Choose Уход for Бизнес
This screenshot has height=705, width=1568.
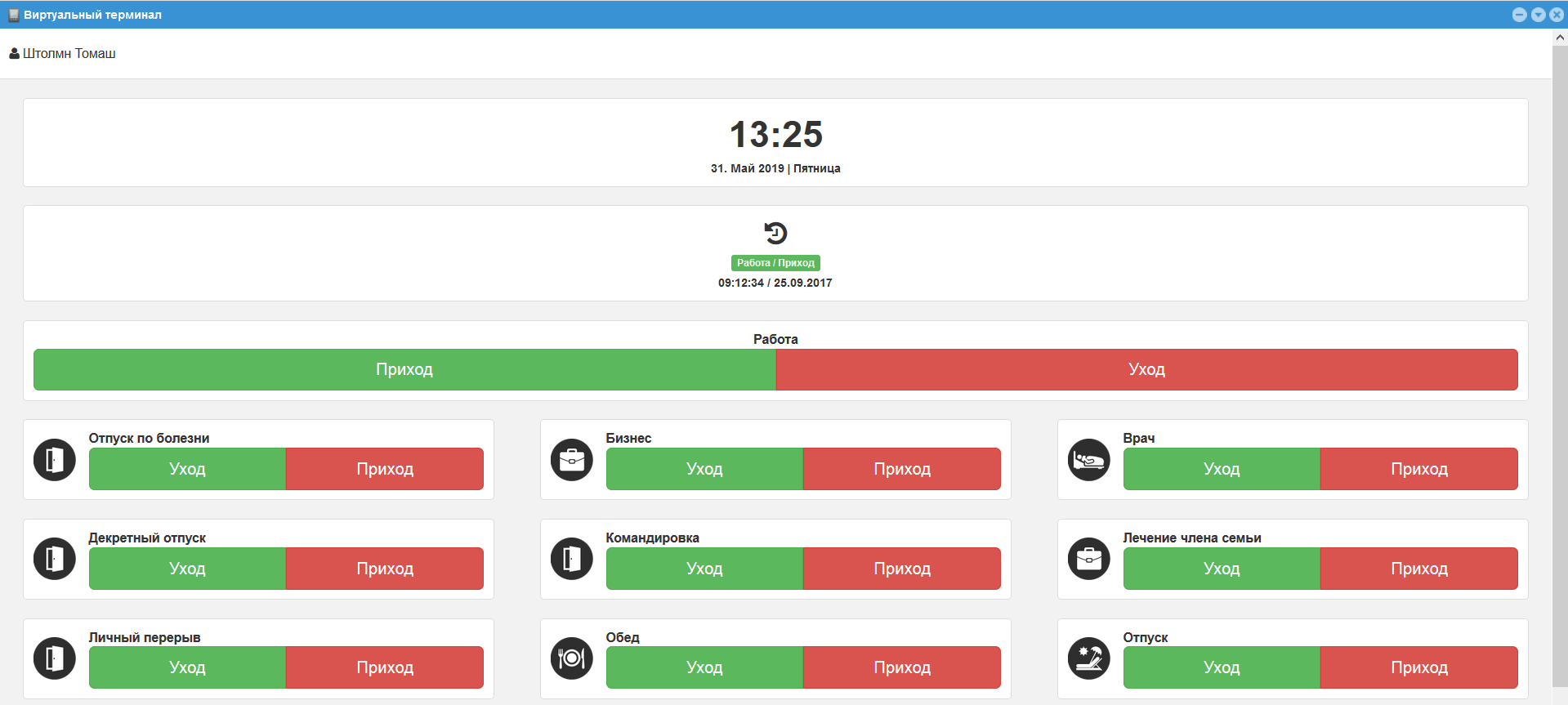(704, 469)
